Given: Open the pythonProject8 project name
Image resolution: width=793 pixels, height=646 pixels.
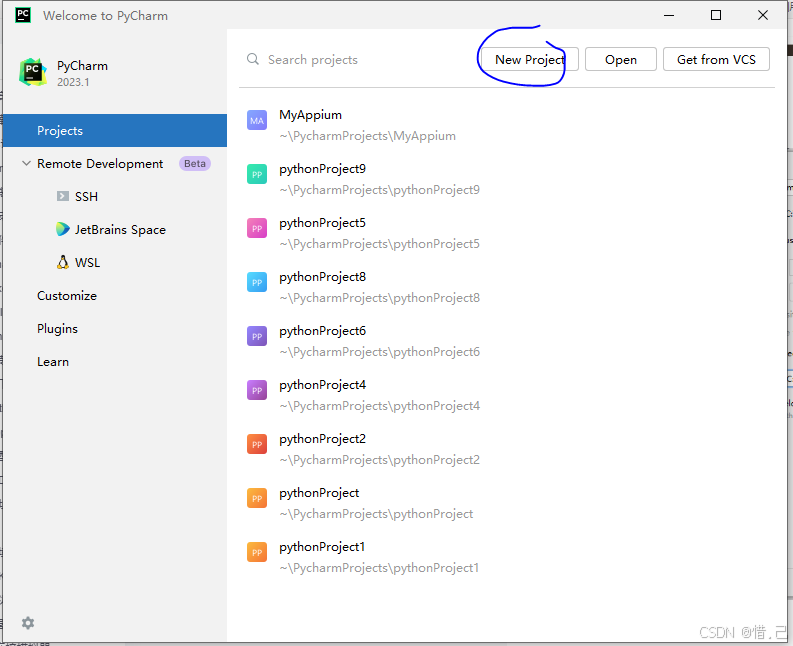Looking at the screenshot, I should coord(323,277).
